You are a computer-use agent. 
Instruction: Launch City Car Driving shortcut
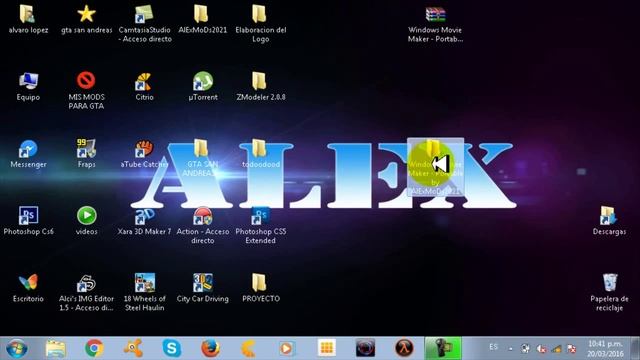coord(203,288)
